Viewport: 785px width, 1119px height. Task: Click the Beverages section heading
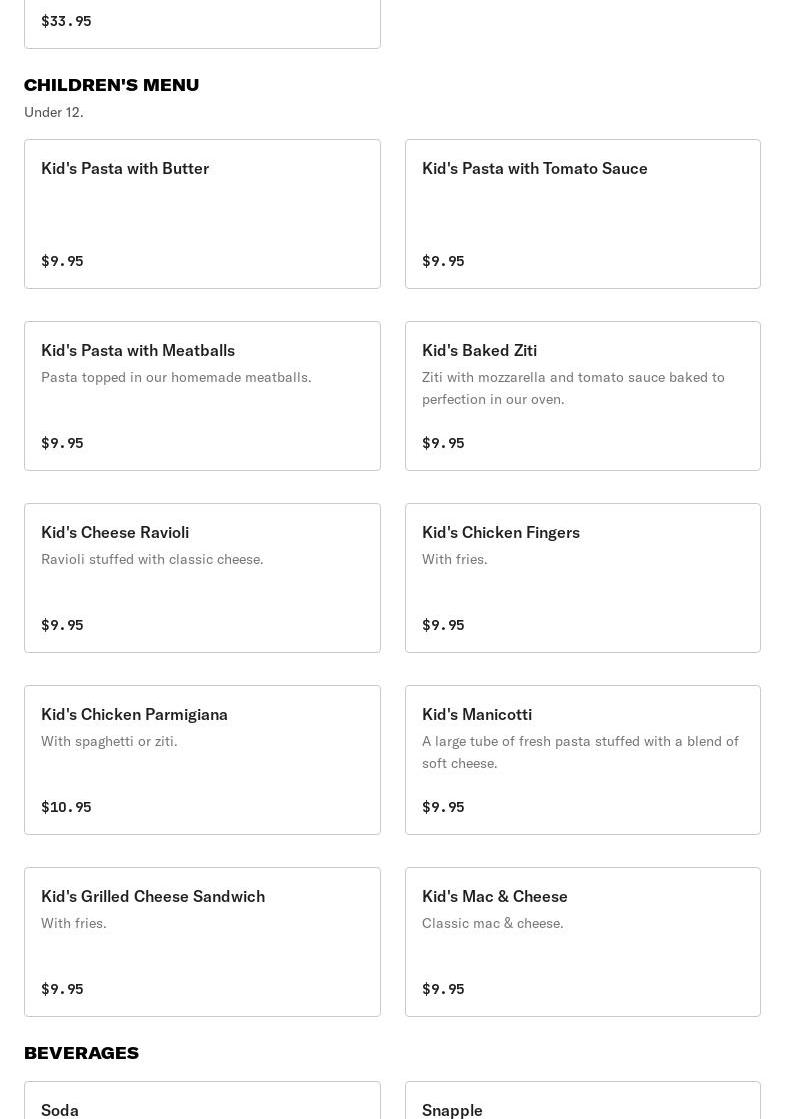(82, 1053)
